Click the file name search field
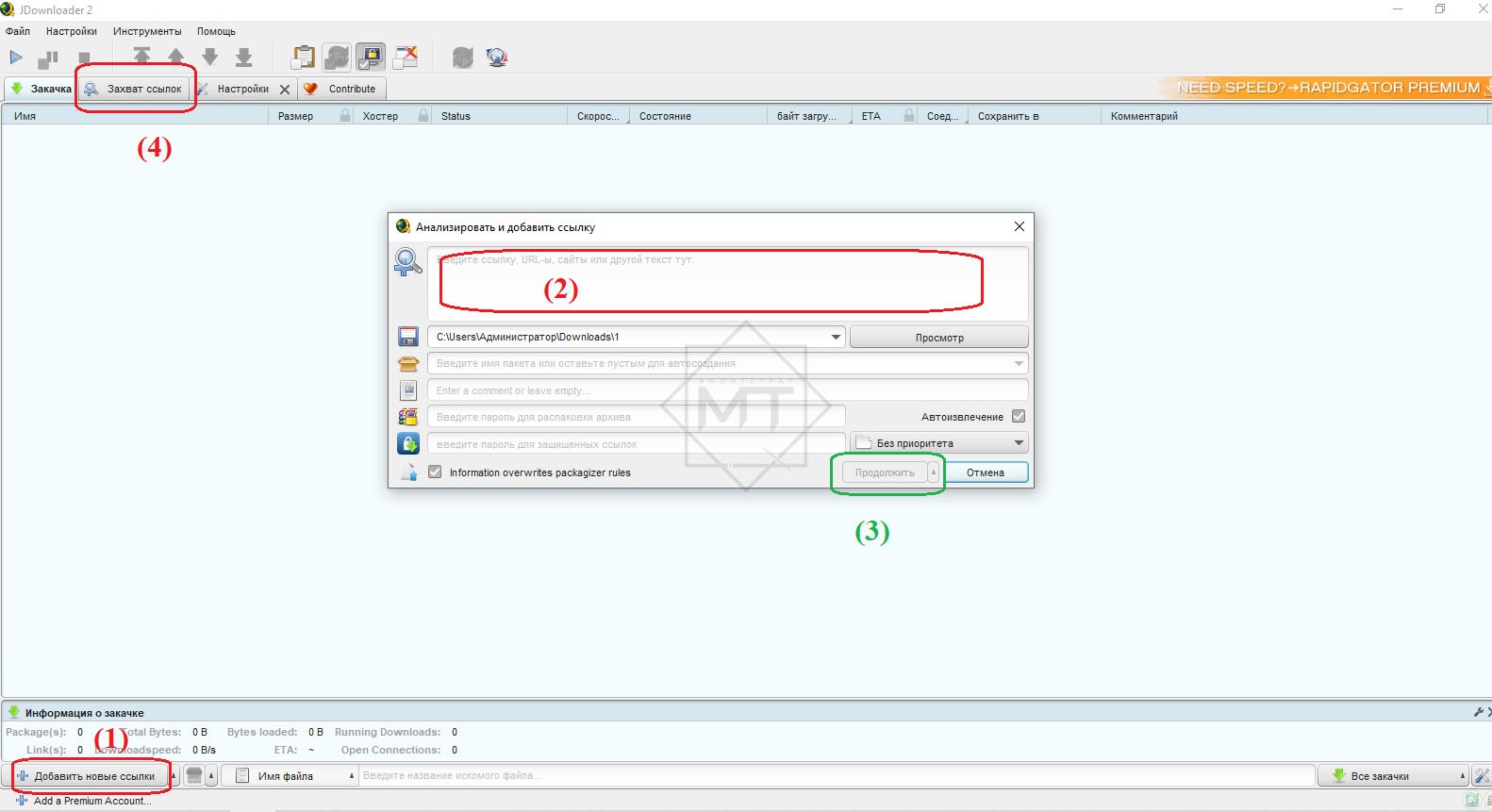This screenshot has width=1492, height=812. pyautogui.click(x=837, y=775)
